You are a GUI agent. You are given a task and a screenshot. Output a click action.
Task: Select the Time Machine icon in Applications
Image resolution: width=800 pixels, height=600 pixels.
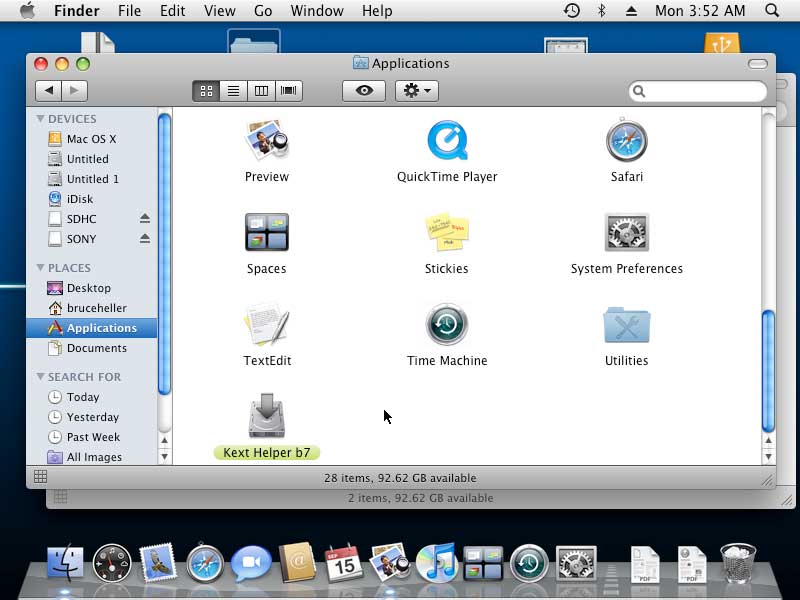coord(447,324)
